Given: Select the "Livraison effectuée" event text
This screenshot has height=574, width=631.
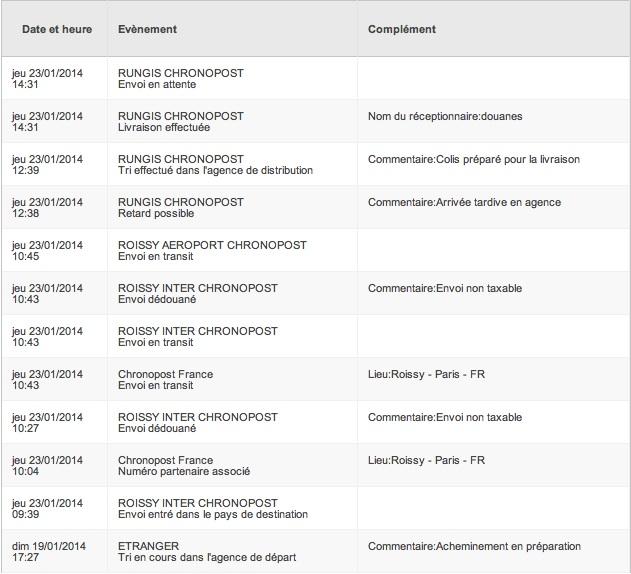Looking at the screenshot, I should click(x=164, y=128).
